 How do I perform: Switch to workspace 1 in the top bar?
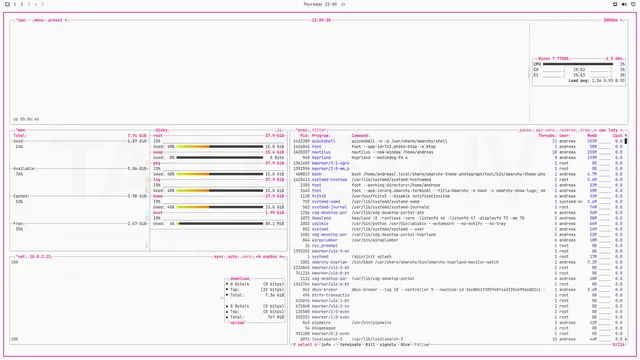tap(15, 4)
